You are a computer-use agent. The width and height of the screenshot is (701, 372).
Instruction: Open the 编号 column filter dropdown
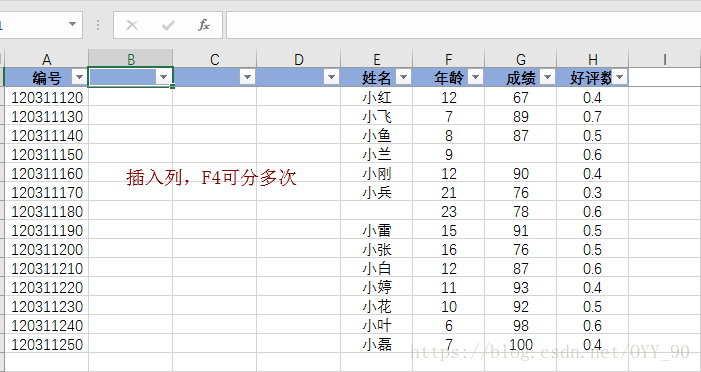pos(79,77)
